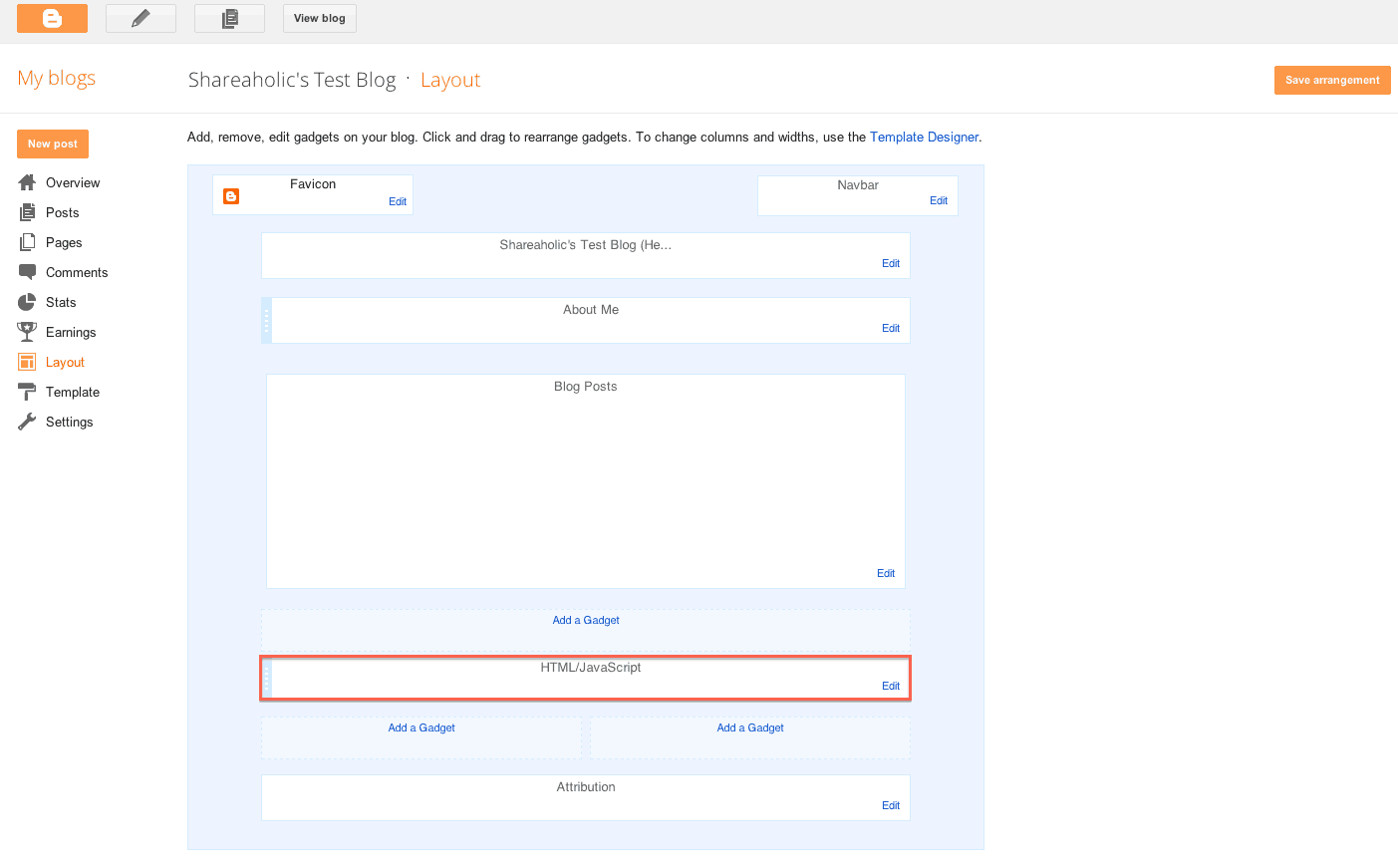Open Posts in sidebar menu
Image resolution: width=1398 pixels, height=868 pixels.
click(x=62, y=212)
